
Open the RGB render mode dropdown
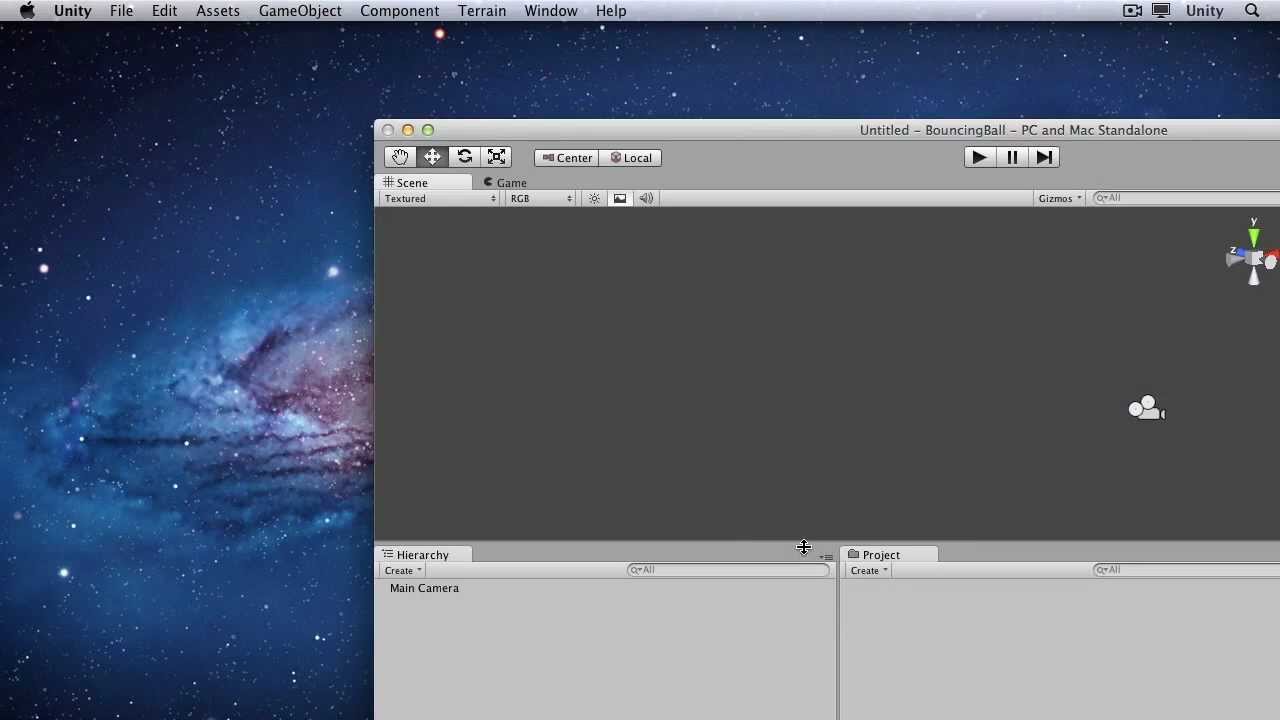click(x=541, y=198)
